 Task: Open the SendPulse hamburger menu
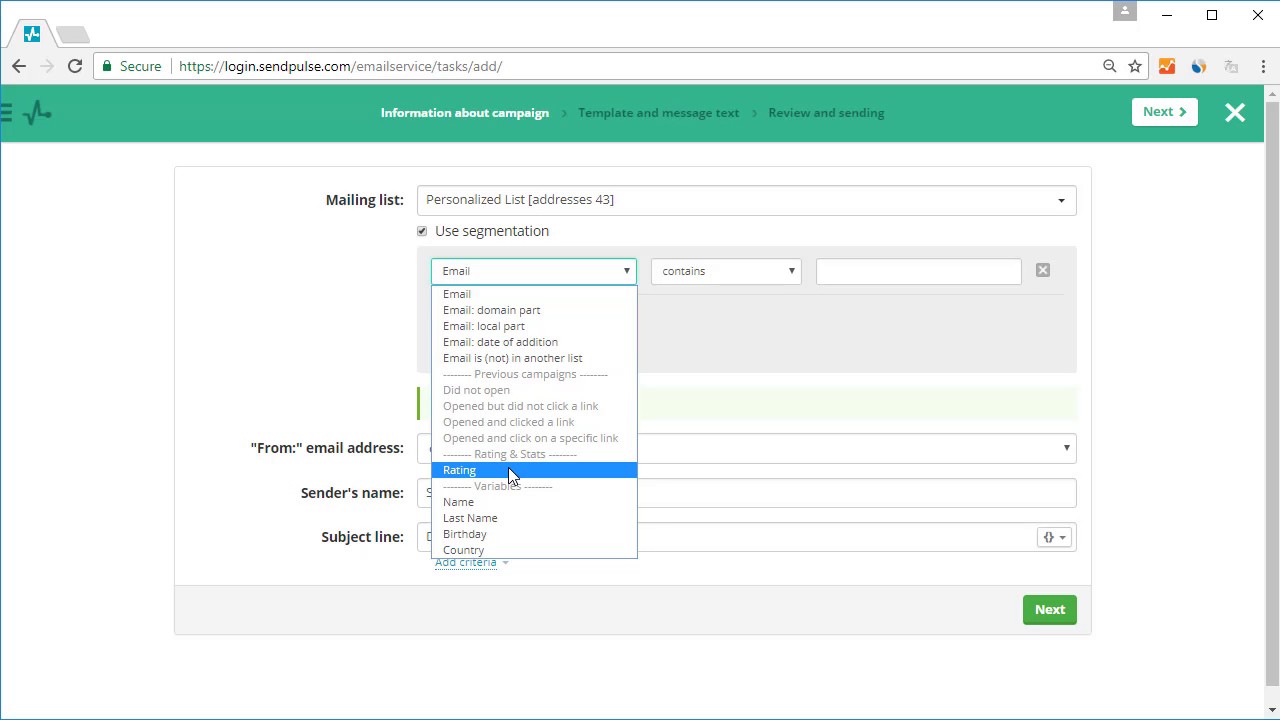click(x=6, y=113)
